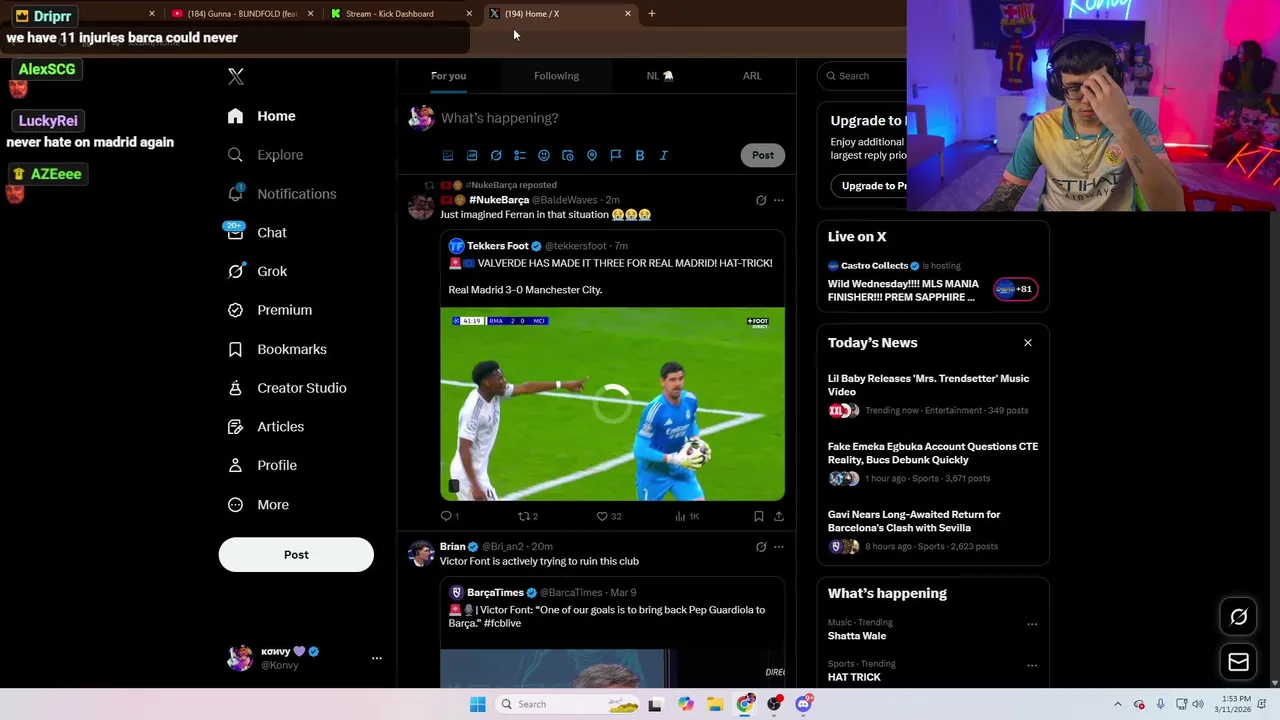Switch to Stream - Kick Dashboard tab
Screen dimensions: 1280x720
[399, 14]
